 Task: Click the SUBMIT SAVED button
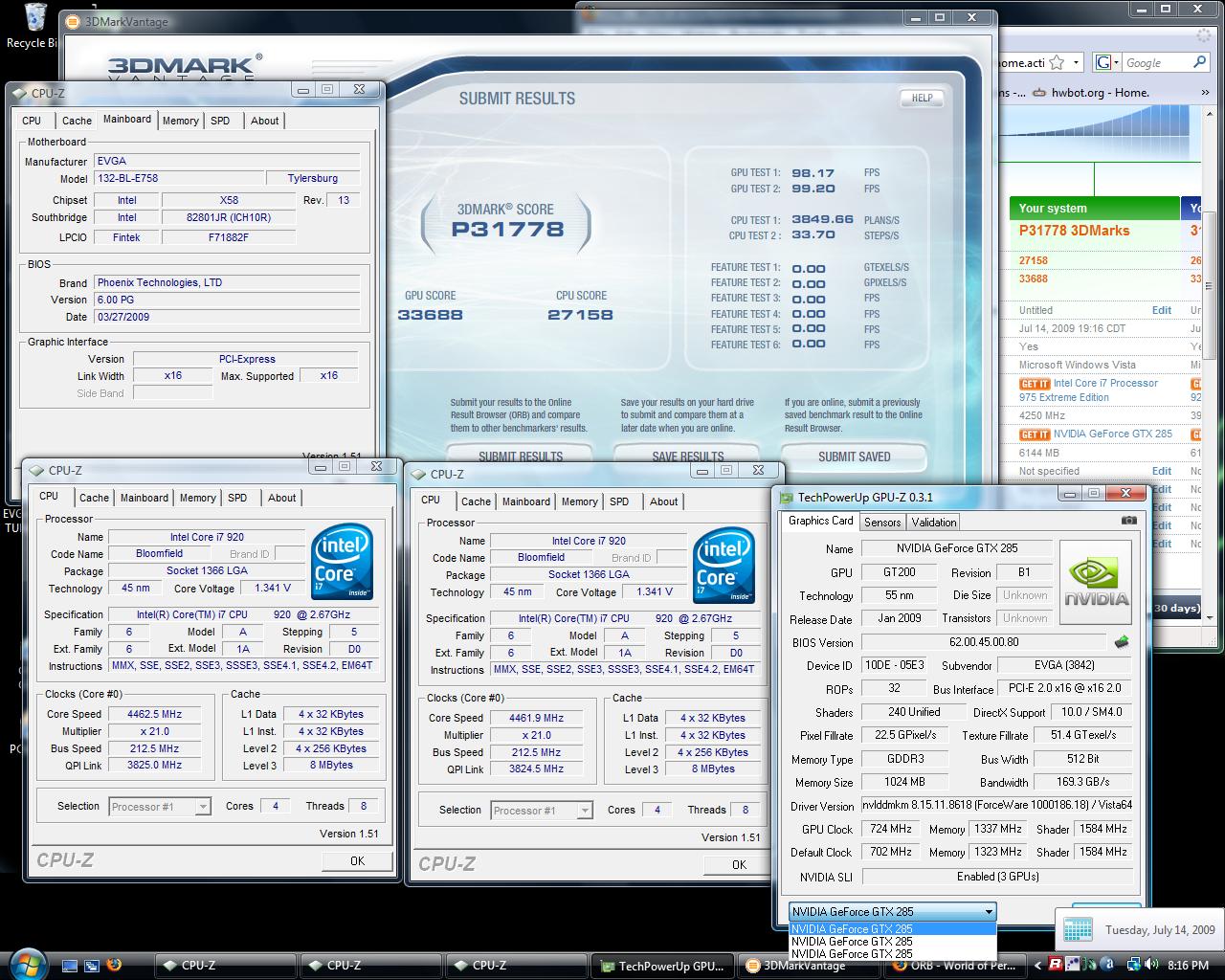tap(854, 457)
